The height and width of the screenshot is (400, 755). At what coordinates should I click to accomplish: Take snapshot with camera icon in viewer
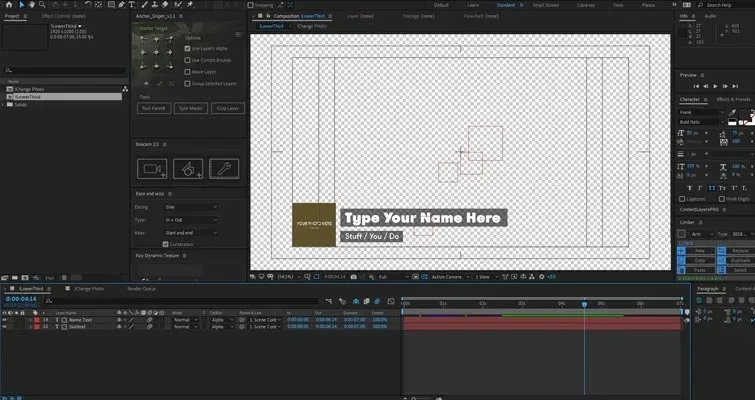[354, 277]
